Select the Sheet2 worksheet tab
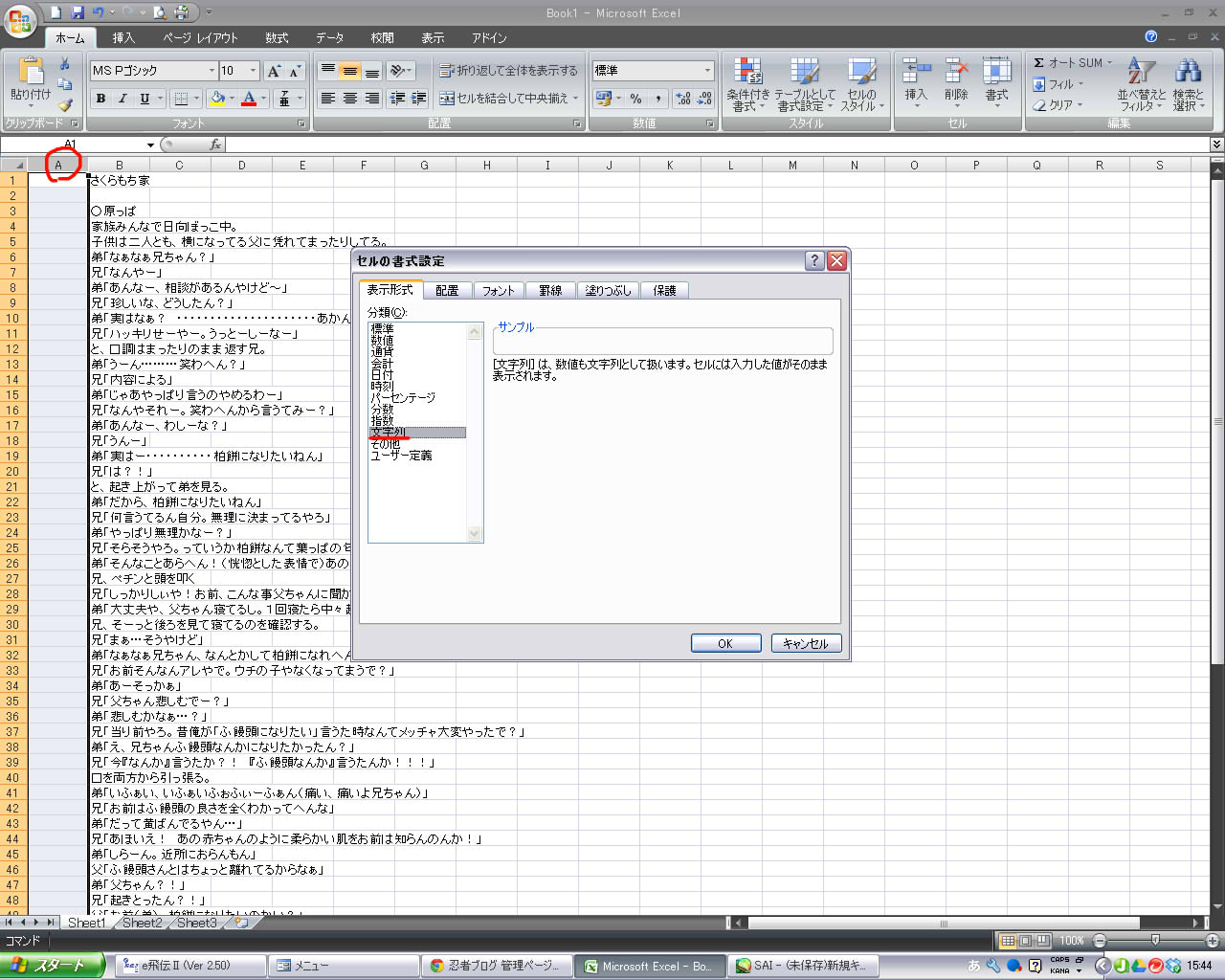This screenshot has width=1225, height=980. (x=142, y=923)
